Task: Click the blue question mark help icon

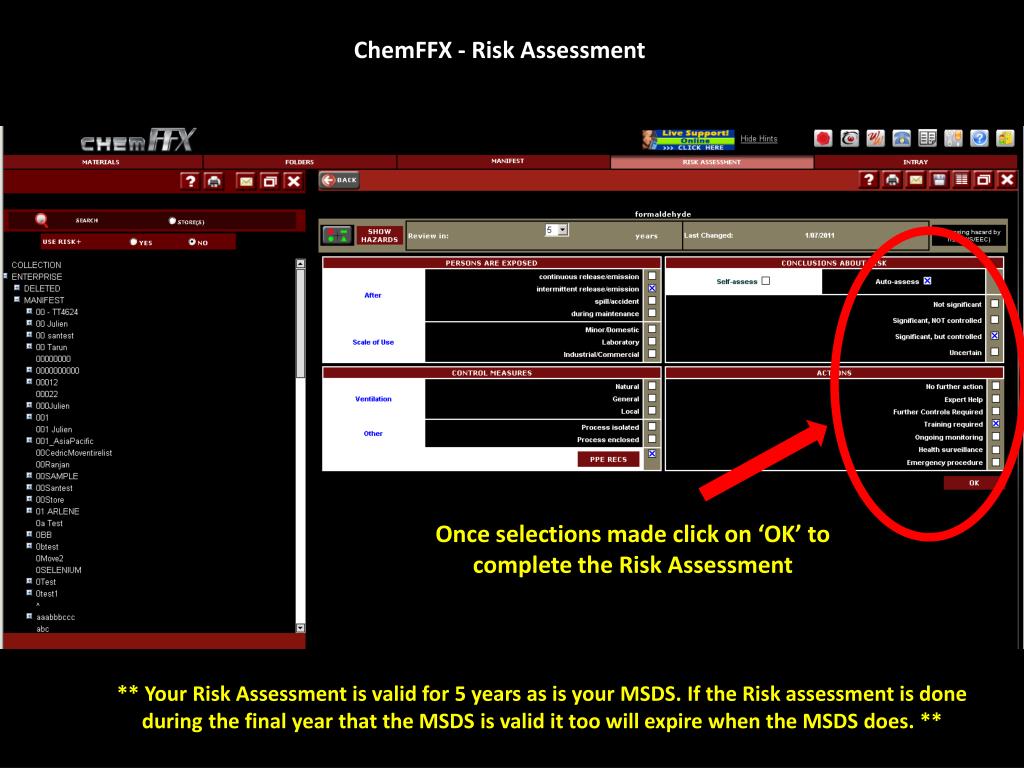Action: coord(979,138)
